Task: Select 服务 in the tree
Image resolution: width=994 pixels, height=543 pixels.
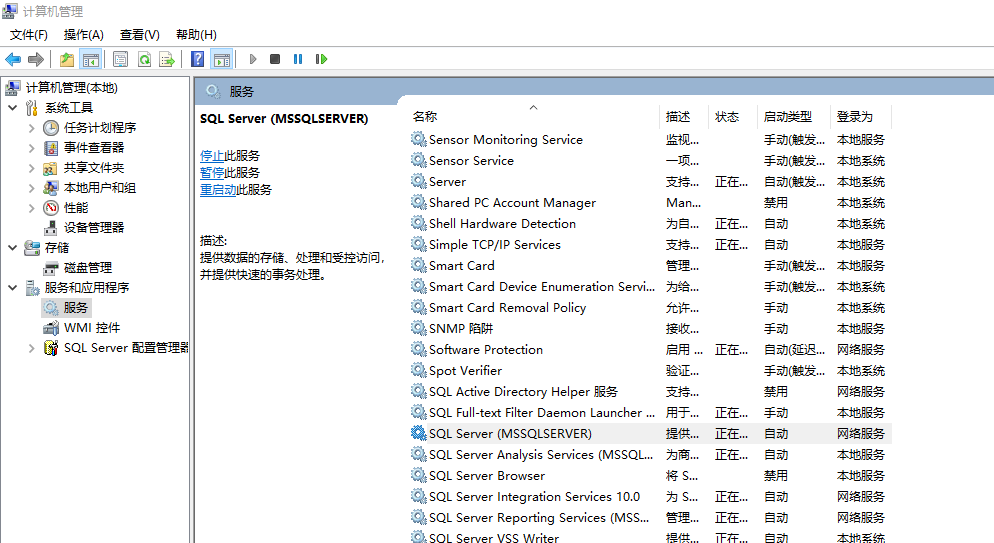Action: 75,307
